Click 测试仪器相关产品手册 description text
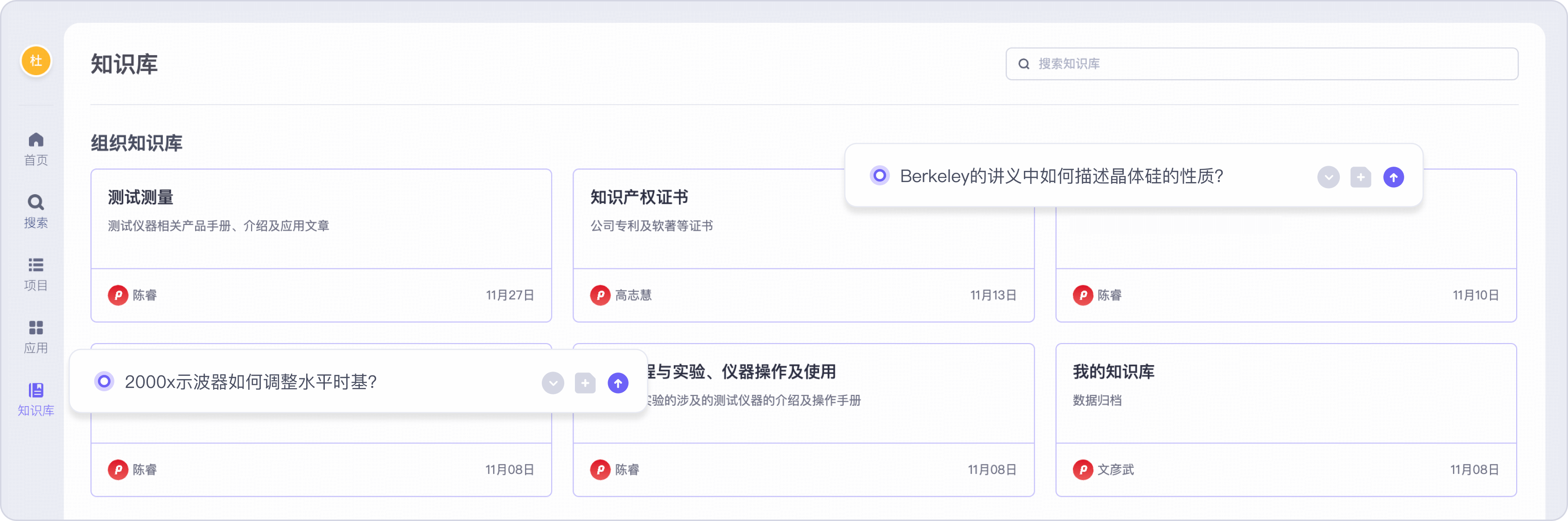The width and height of the screenshot is (1568, 521). (218, 226)
